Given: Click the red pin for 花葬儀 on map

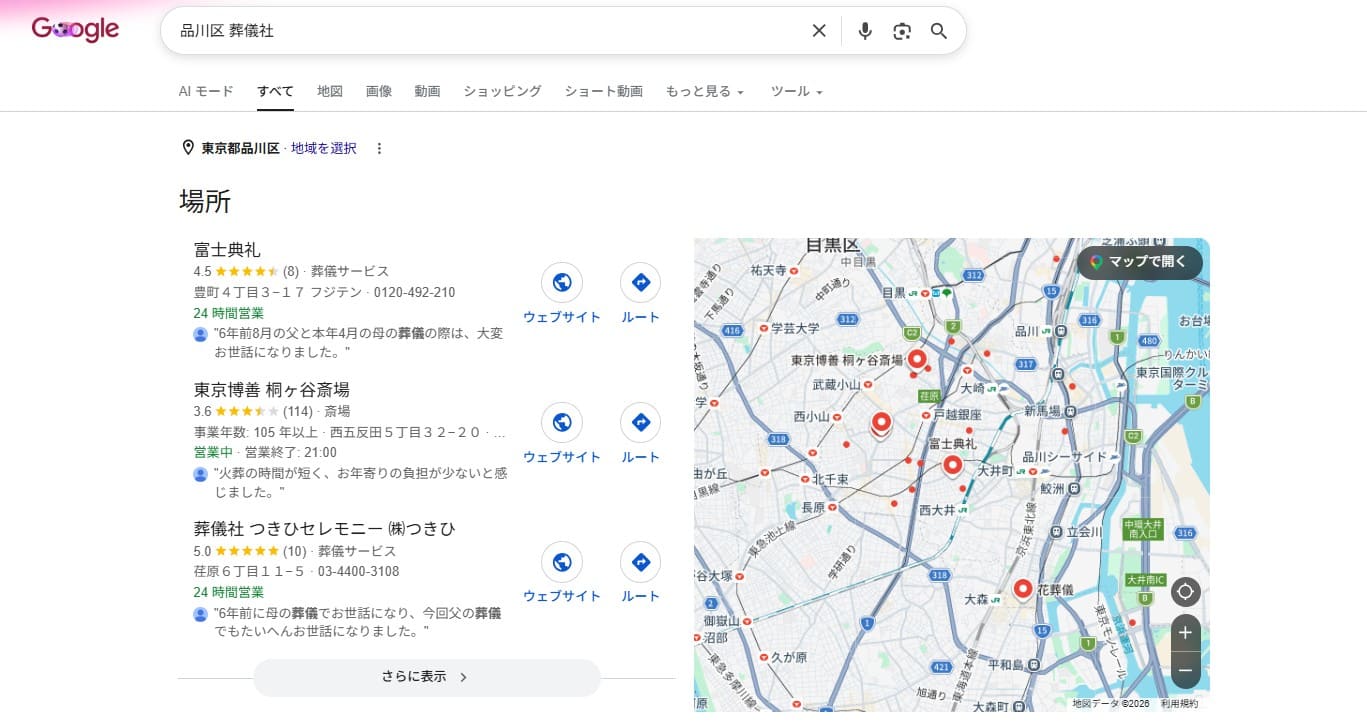Looking at the screenshot, I should coord(1022,590).
